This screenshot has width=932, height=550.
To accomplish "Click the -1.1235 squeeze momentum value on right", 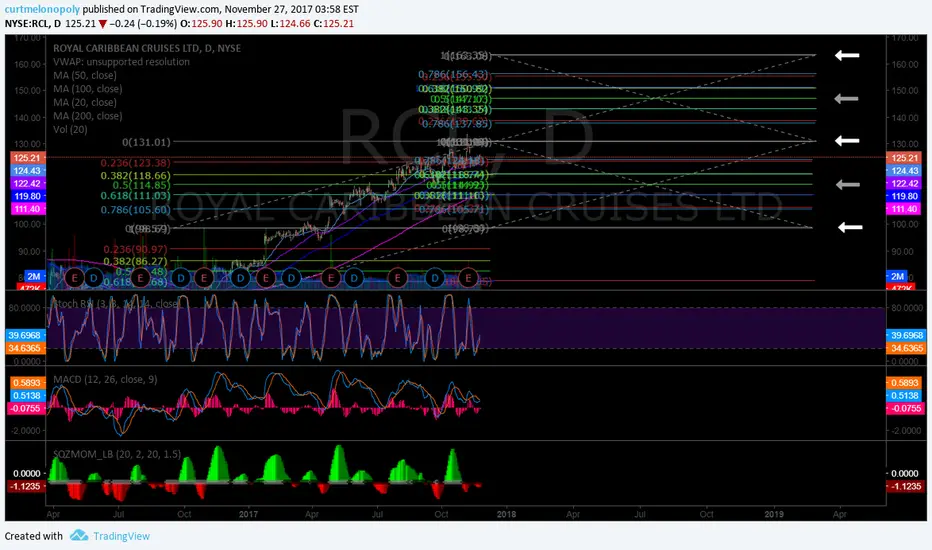I will [905, 486].
